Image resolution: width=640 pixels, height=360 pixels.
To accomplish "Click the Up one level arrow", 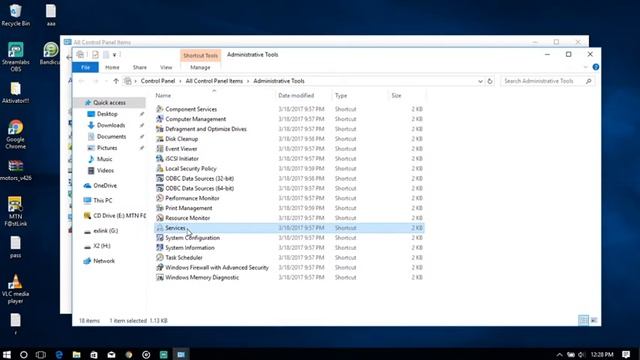I will tap(116, 81).
